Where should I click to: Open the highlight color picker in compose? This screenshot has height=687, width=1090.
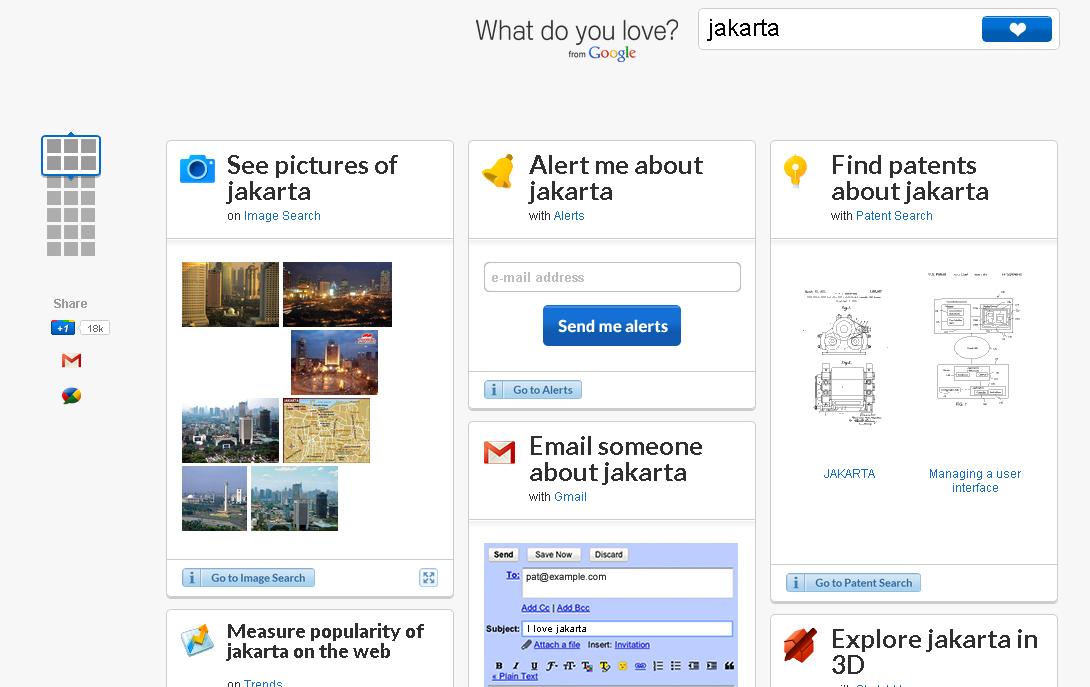point(605,666)
